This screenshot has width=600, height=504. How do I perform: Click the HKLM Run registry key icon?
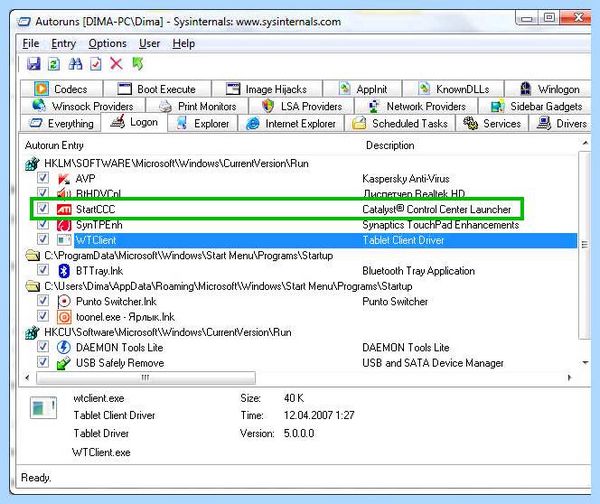pos(33,164)
